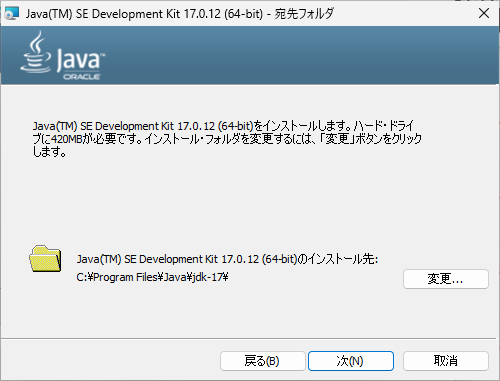
Task: Click the Java Oracle logo
Action: 62,55
